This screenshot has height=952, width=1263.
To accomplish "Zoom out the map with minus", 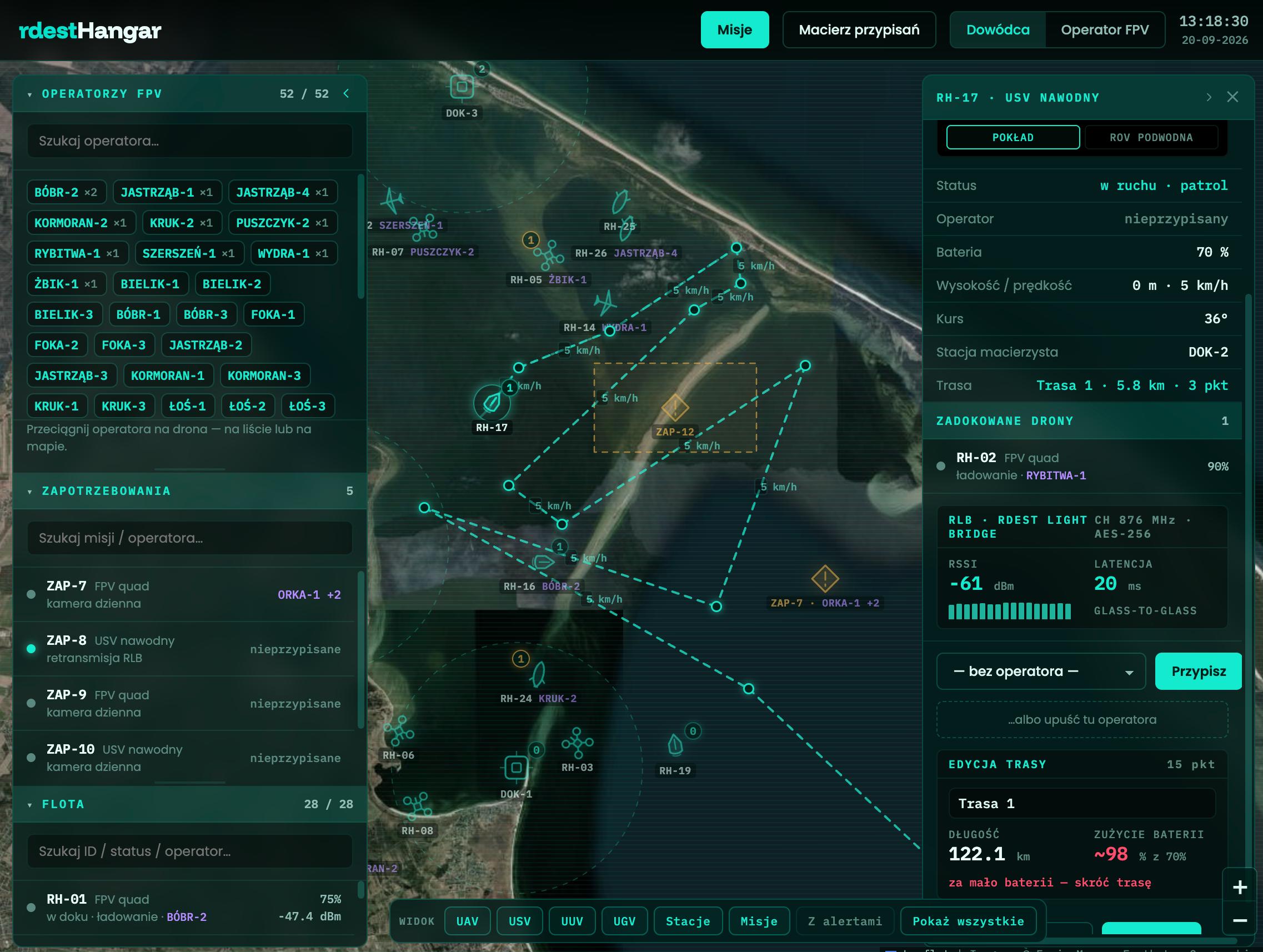I will (x=1240, y=920).
